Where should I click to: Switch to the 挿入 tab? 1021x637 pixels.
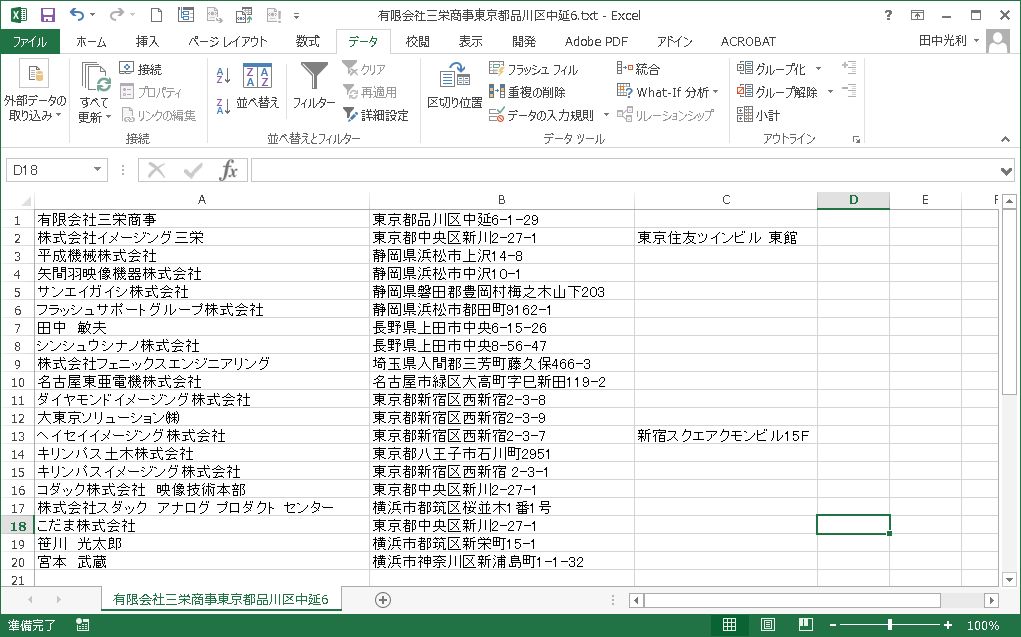[147, 42]
